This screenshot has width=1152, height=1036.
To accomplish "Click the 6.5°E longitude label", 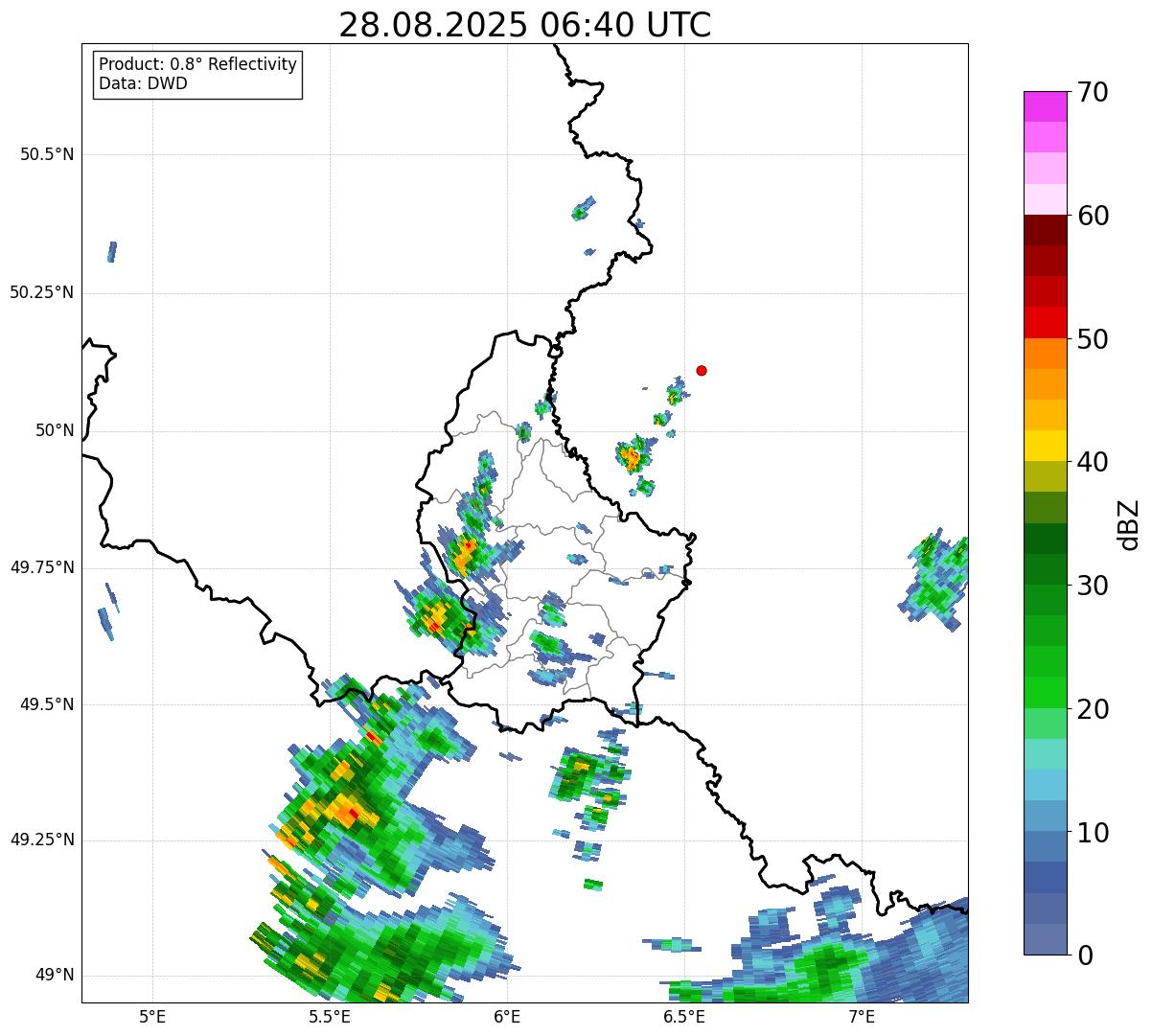I will click(x=684, y=1016).
